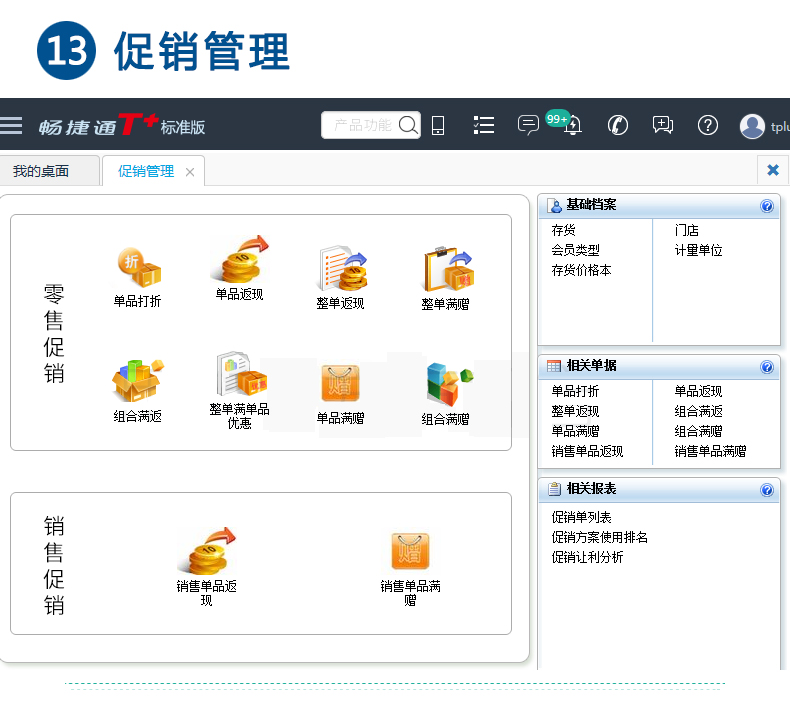Open 存货价格本 link in 基础档案
790x703 pixels.
coord(581,270)
